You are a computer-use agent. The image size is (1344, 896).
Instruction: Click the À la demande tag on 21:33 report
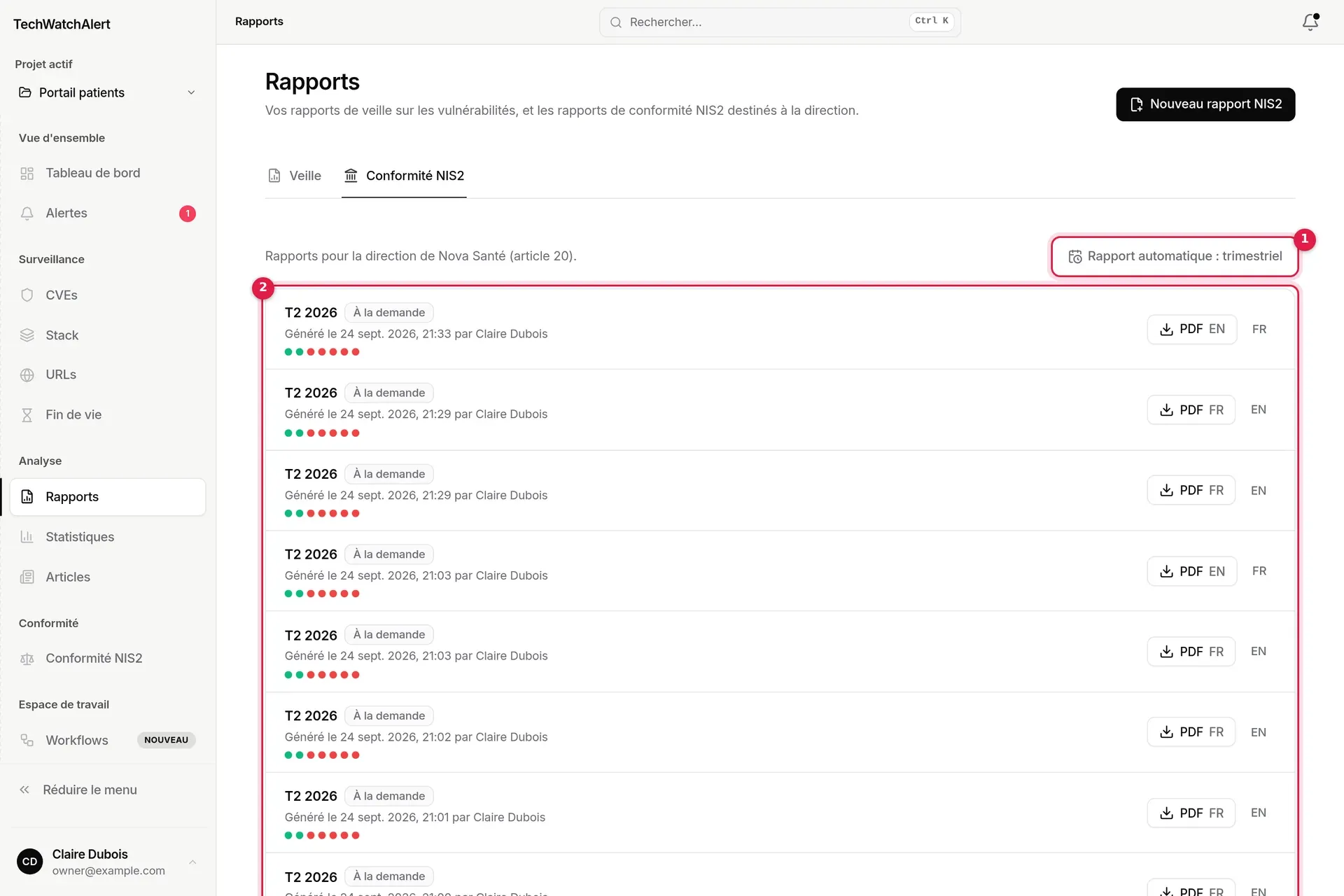[389, 313]
